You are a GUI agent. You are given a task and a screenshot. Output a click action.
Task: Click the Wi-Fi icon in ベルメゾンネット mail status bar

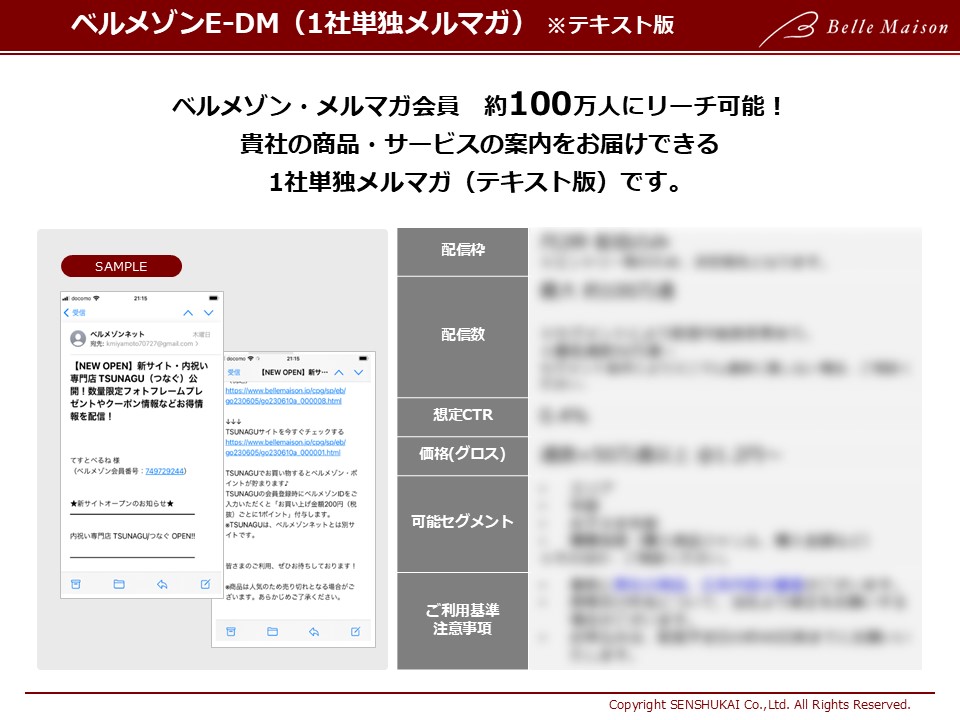pos(96,298)
